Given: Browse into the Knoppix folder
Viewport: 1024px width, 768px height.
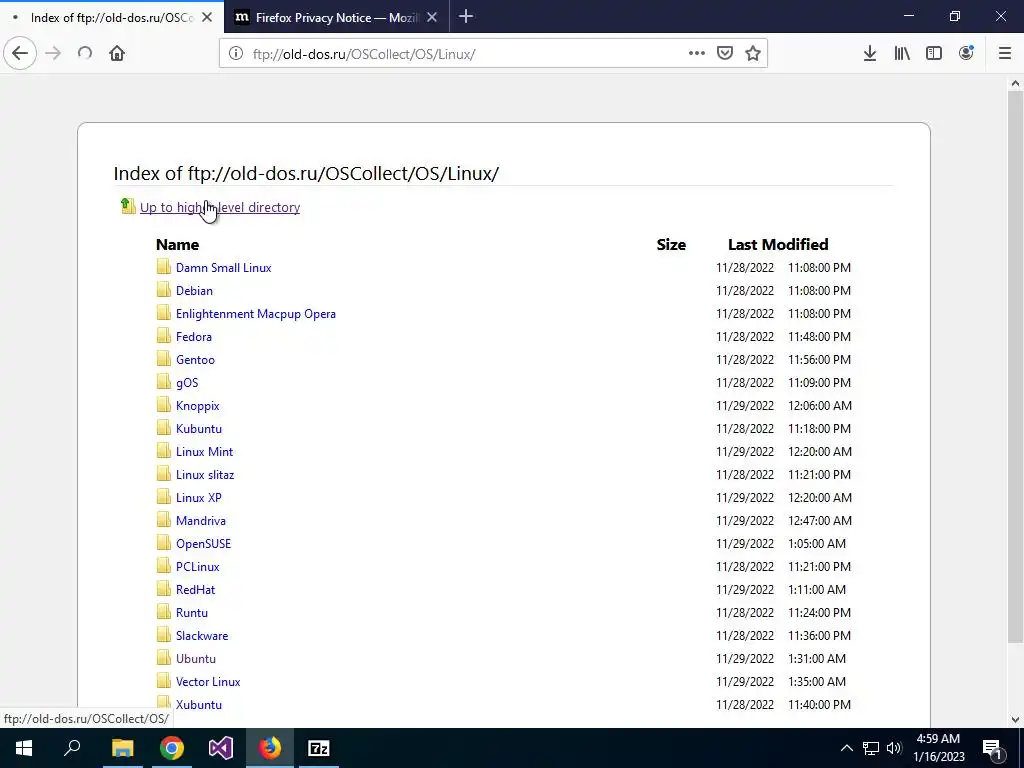Looking at the screenshot, I should pos(197,406).
